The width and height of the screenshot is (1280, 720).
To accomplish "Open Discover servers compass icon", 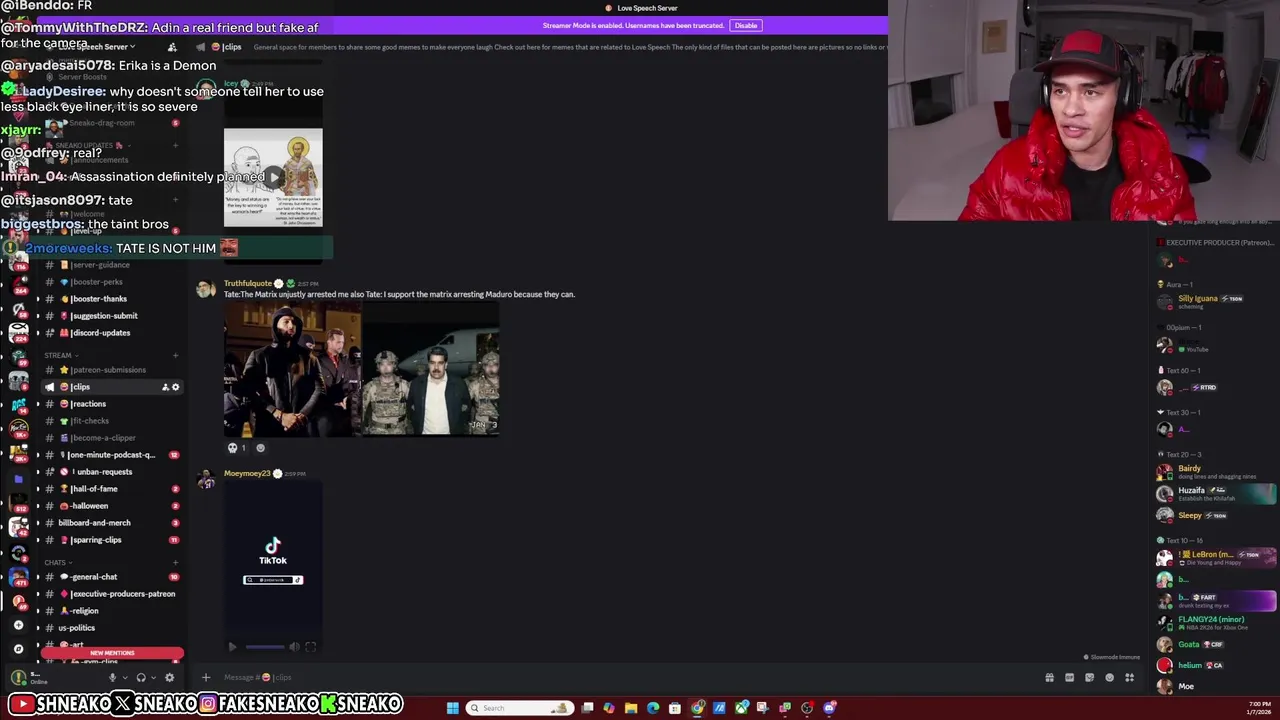I will 18,649.
